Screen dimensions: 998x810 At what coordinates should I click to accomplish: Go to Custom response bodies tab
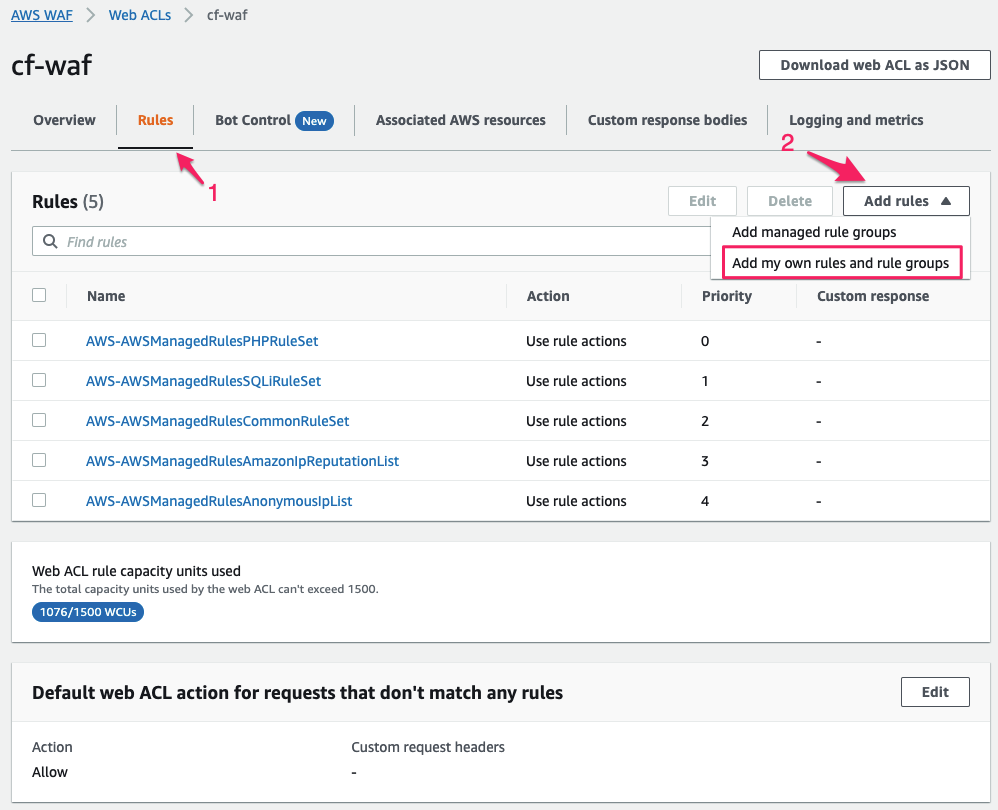point(667,120)
